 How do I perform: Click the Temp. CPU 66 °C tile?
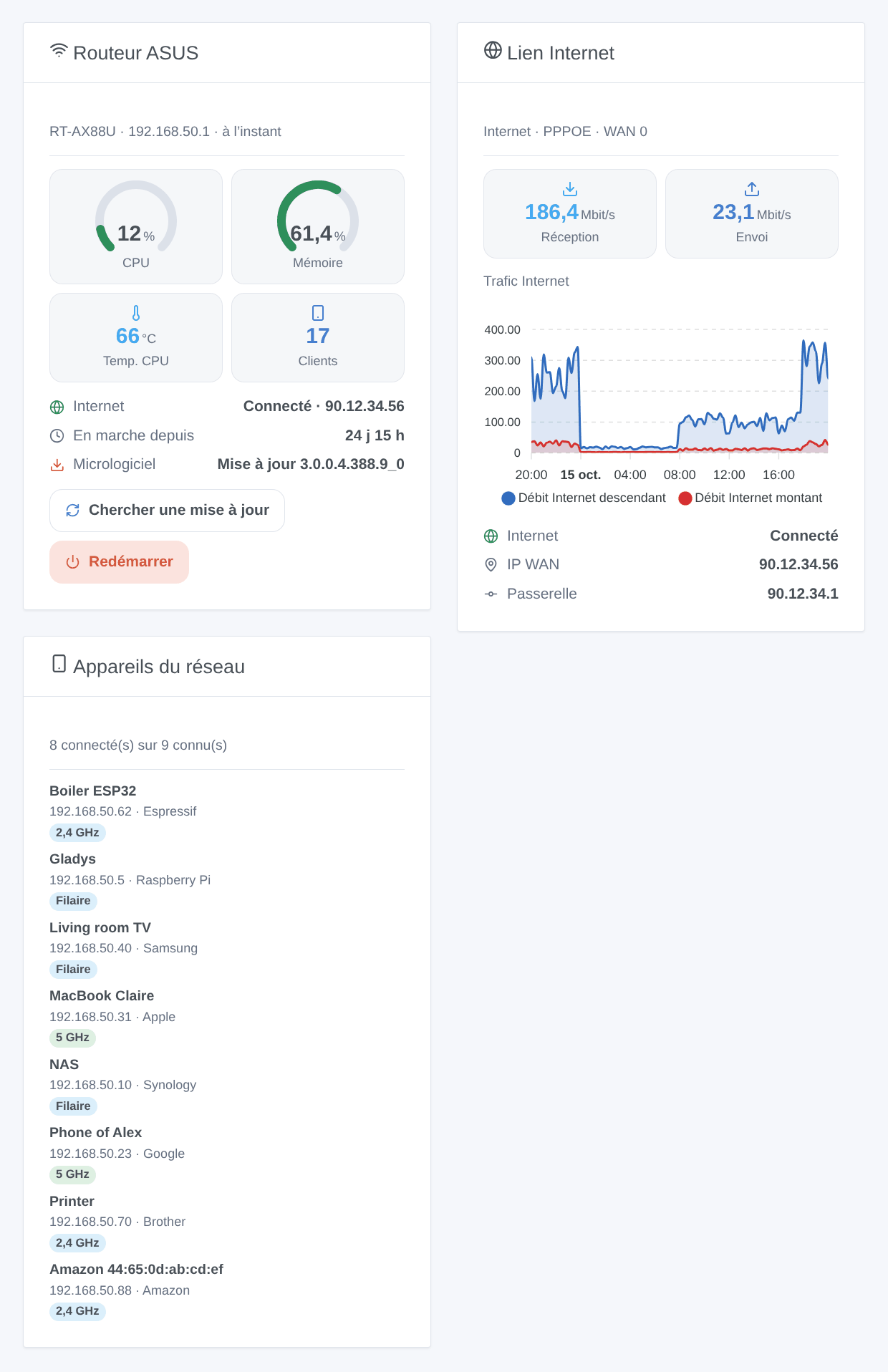(136, 337)
